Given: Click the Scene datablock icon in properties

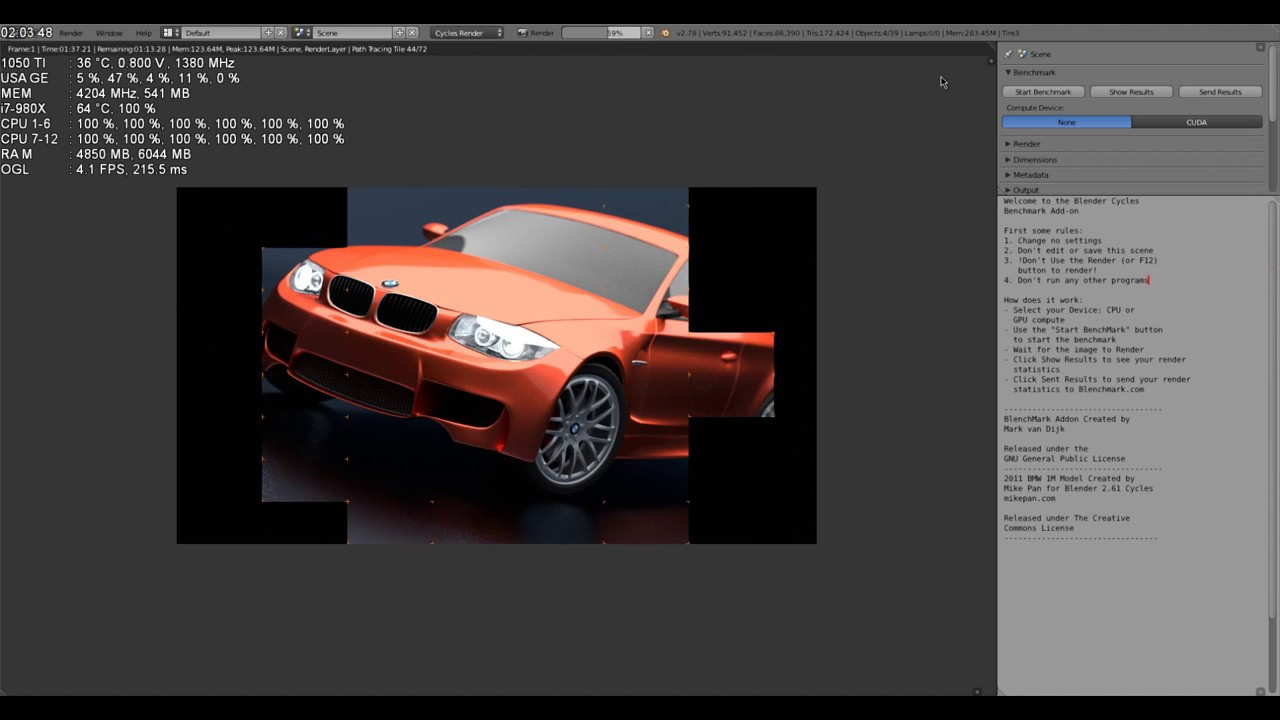Looking at the screenshot, I should [x=1022, y=54].
